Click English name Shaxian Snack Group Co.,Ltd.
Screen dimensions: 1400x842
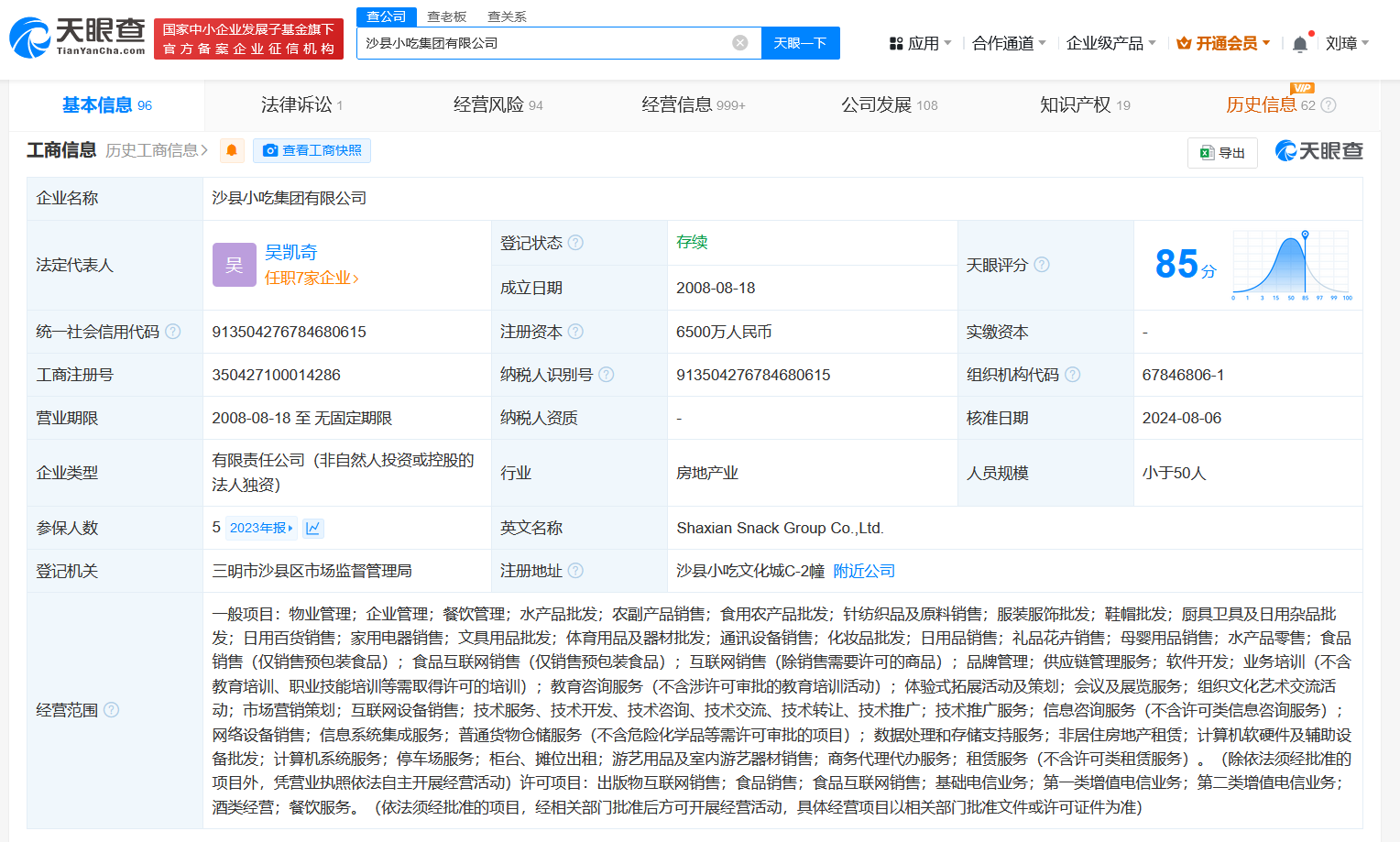point(780,528)
